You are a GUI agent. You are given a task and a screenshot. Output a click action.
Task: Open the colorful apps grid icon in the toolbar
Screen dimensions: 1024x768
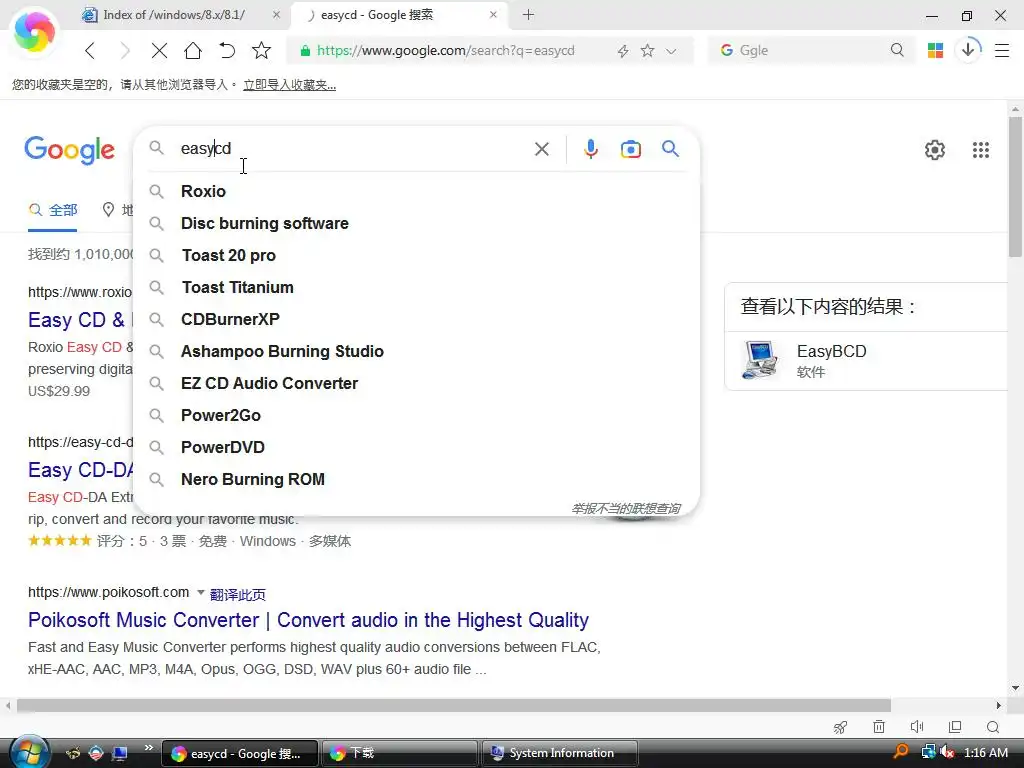click(935, 50)
